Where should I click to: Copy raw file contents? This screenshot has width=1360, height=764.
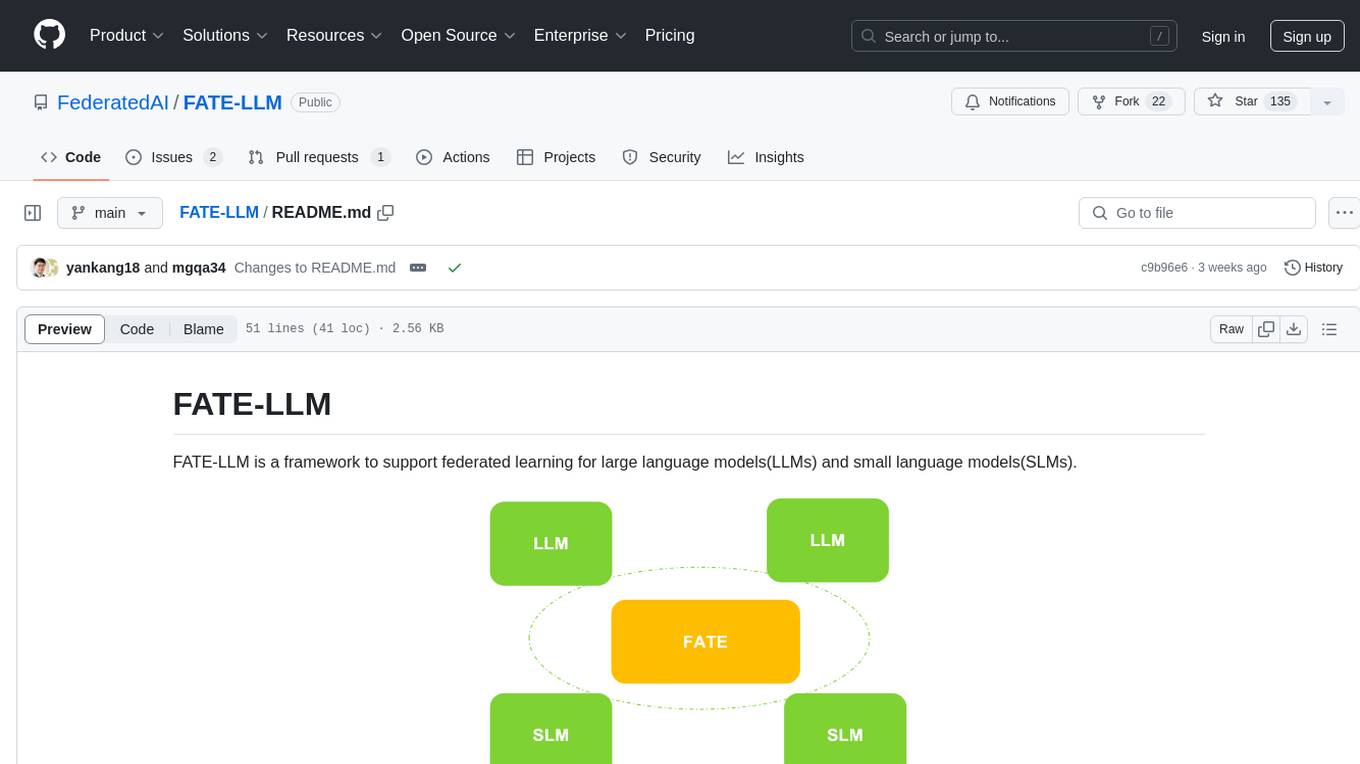pos(1267,329)
